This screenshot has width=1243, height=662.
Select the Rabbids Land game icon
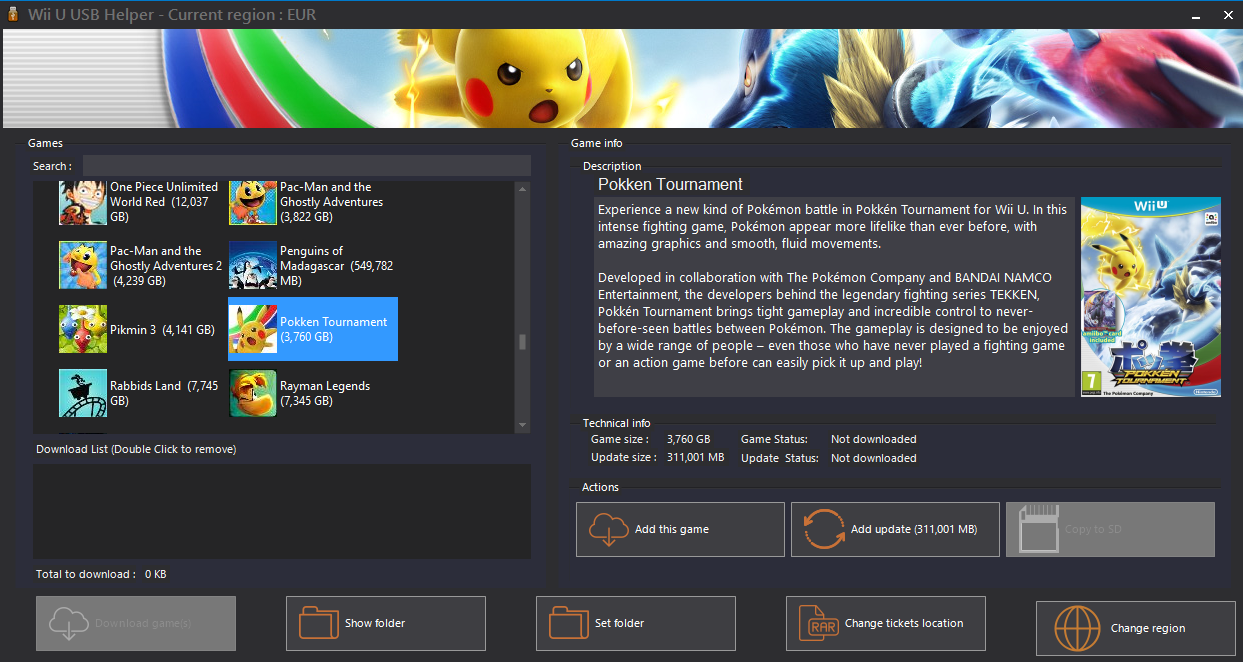(x=83, y=393)
